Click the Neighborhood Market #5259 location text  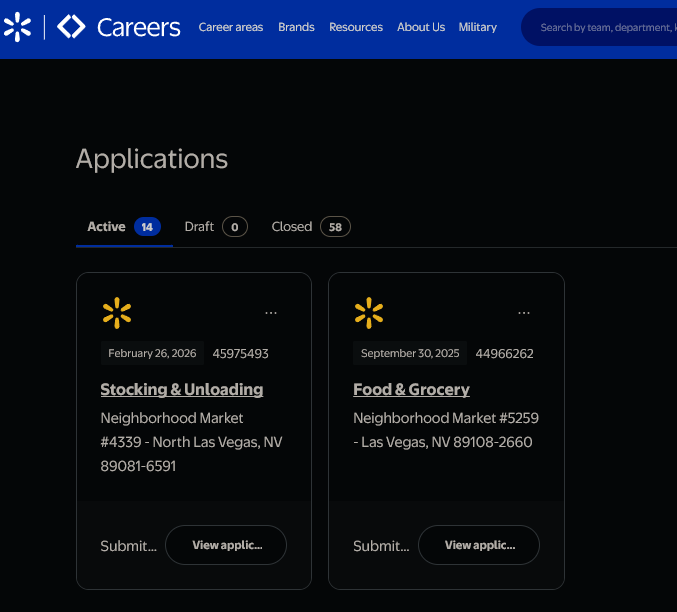coord(446,430)
